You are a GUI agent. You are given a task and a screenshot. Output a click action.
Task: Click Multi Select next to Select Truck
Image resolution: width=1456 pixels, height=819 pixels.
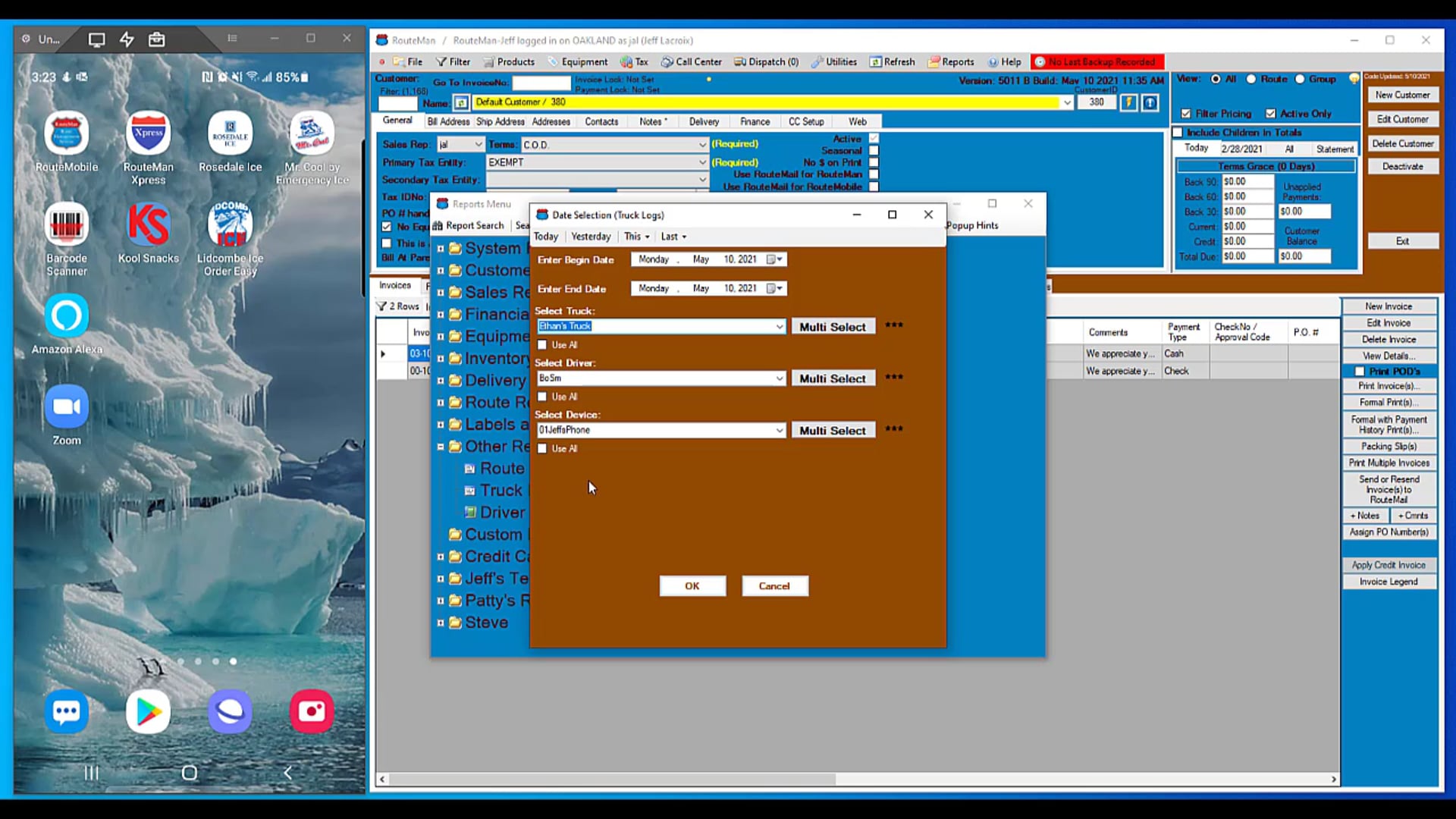point(833,327)
